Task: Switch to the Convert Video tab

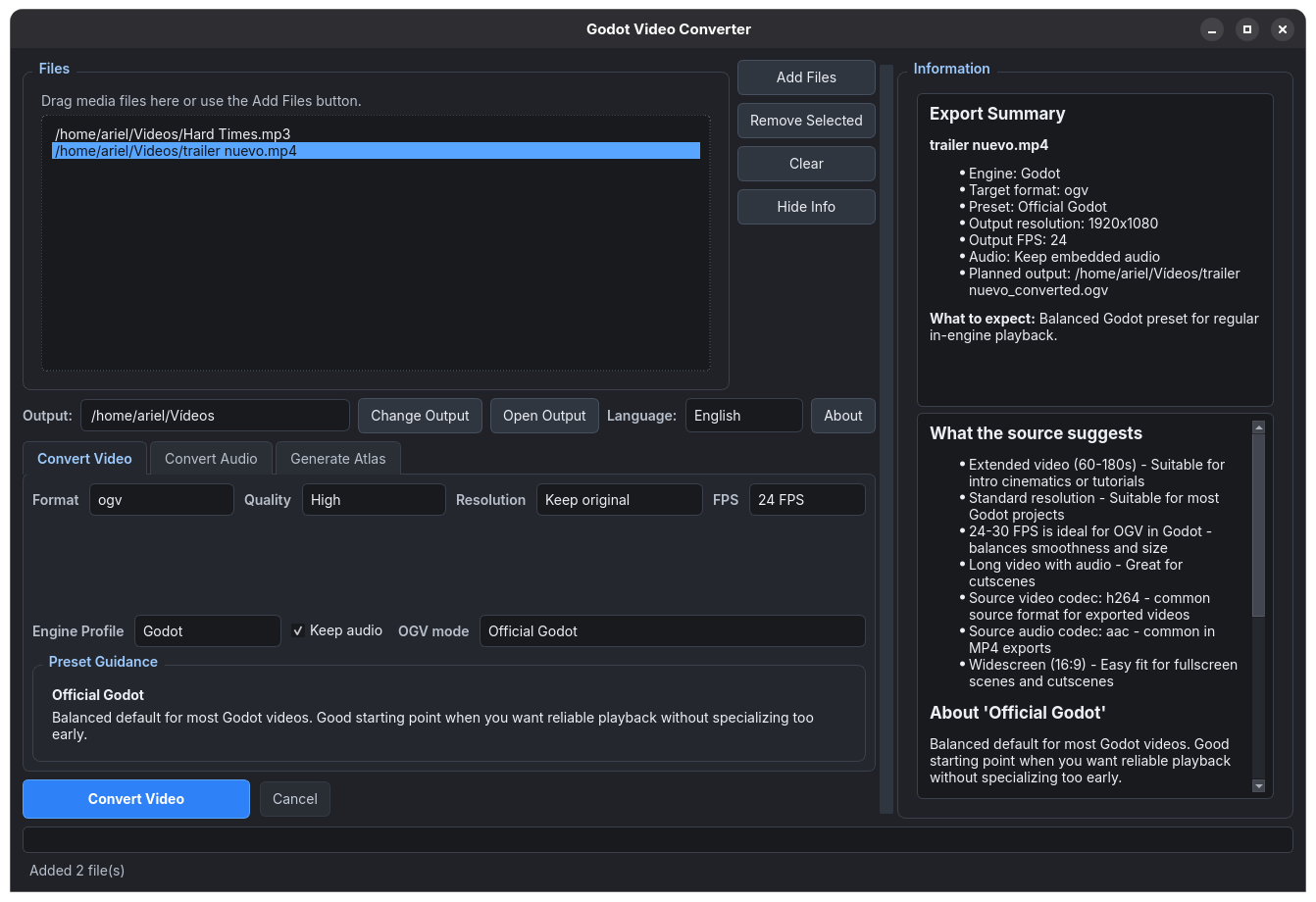Action: 84,459
